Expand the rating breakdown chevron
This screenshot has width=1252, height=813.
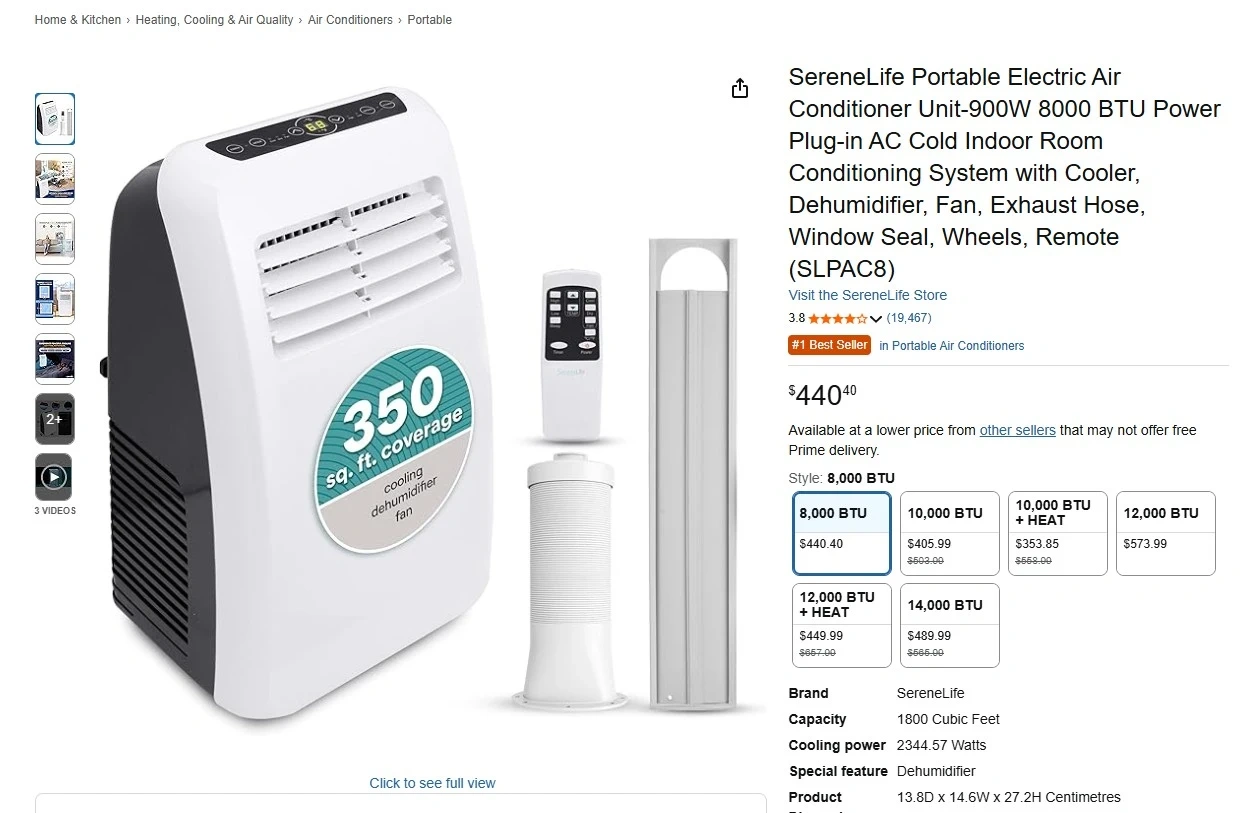click(876, 319)
